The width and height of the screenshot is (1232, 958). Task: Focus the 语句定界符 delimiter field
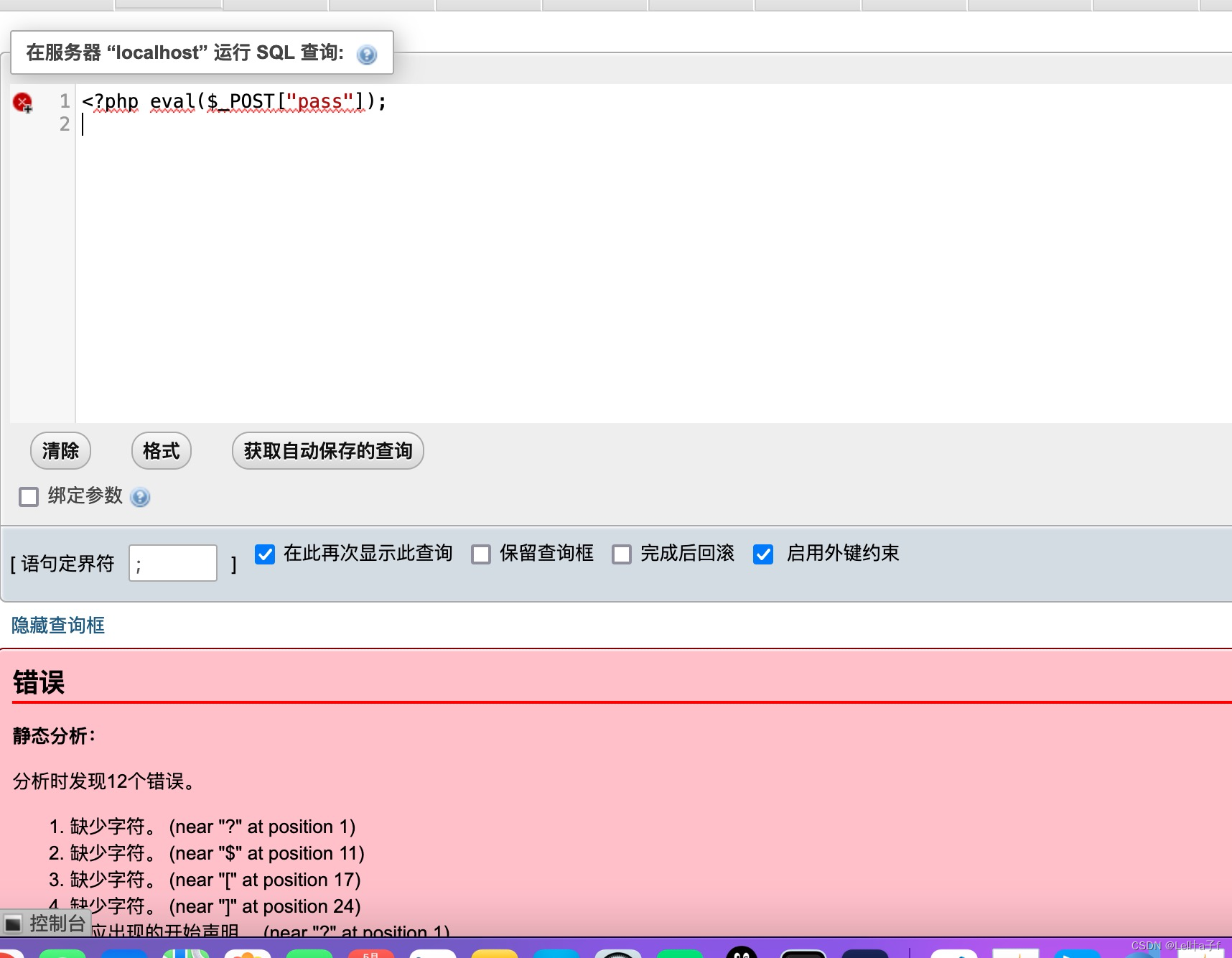tap(173, 563)
